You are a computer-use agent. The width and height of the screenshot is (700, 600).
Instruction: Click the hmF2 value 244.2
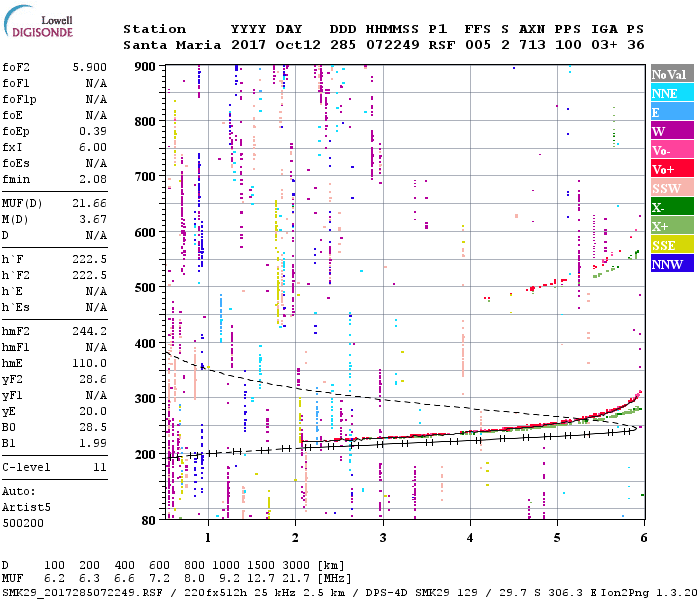pyautogui.click(x=90, y=331)
